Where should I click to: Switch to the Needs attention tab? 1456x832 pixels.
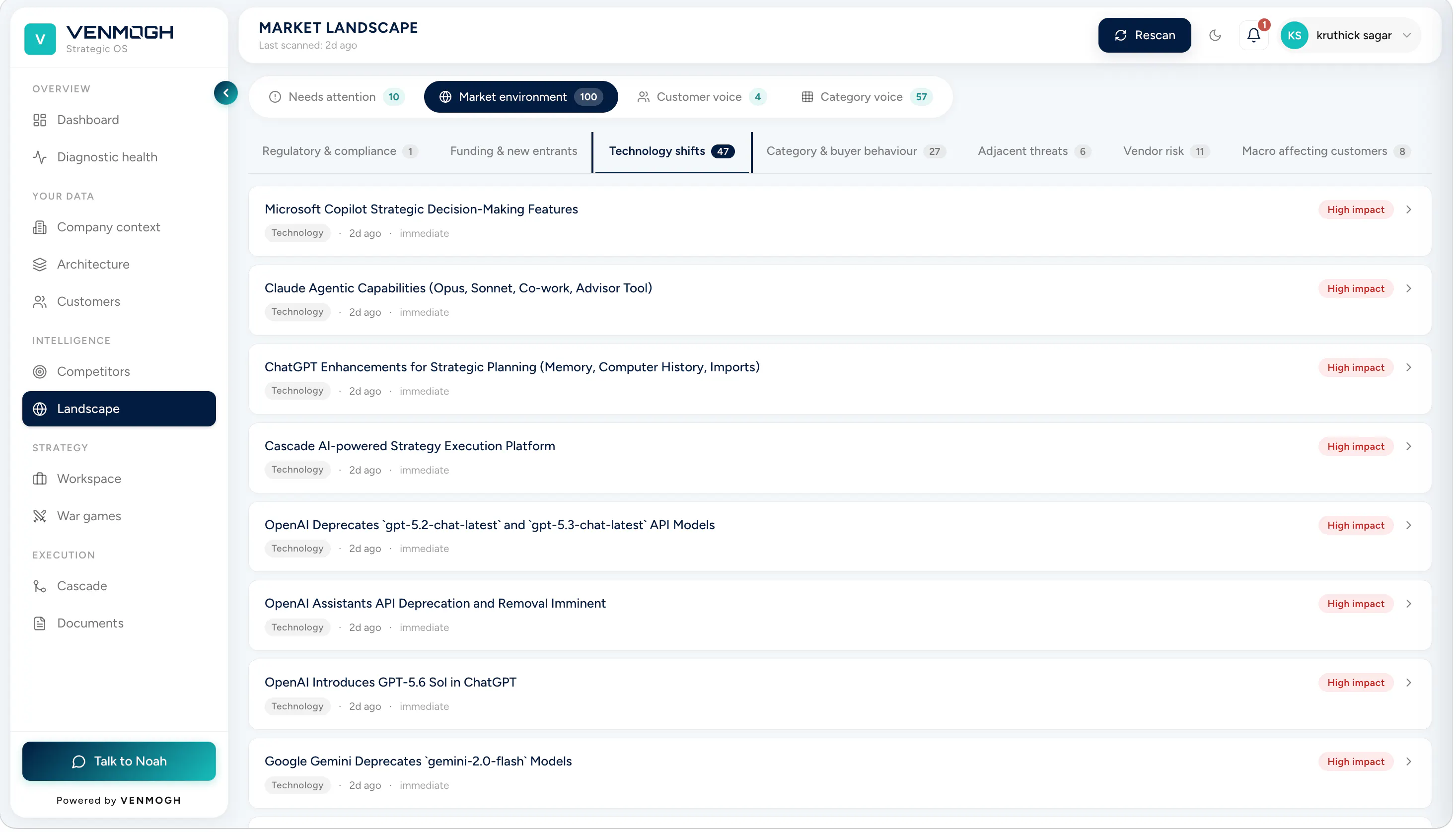click(x=337, y=97)
